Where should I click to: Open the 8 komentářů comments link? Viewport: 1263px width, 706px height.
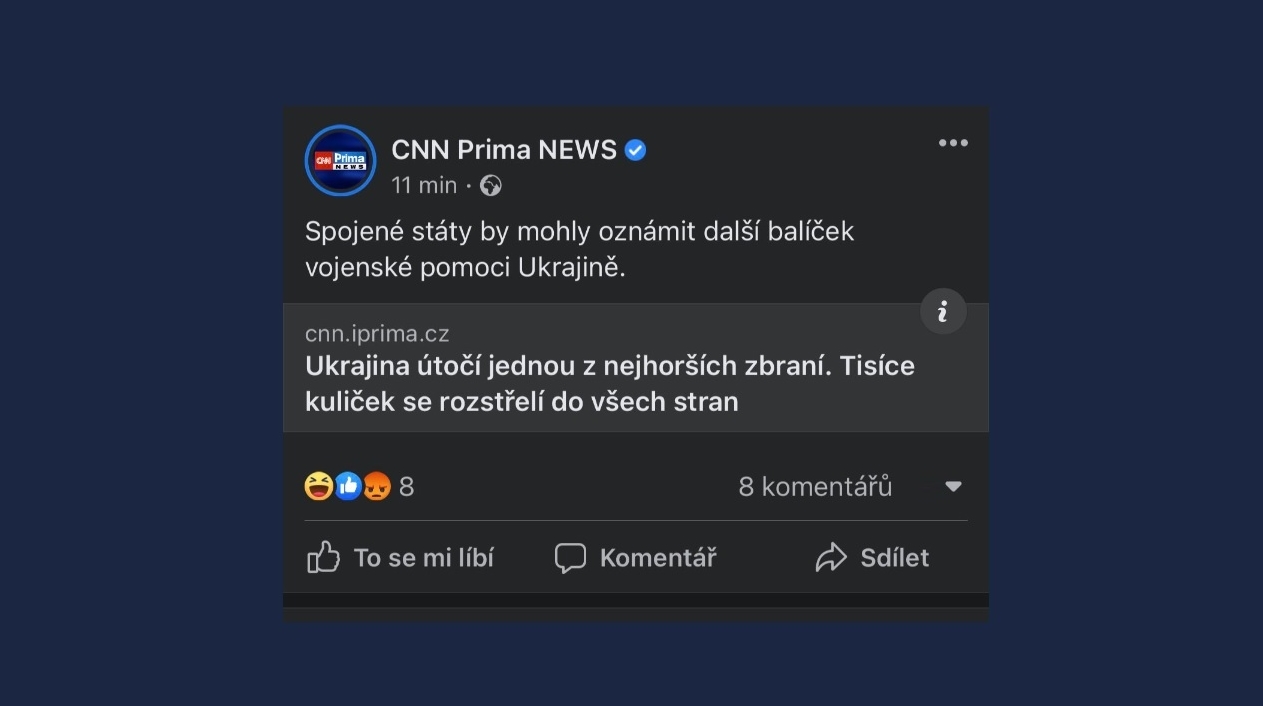click(x=815, y=487)
